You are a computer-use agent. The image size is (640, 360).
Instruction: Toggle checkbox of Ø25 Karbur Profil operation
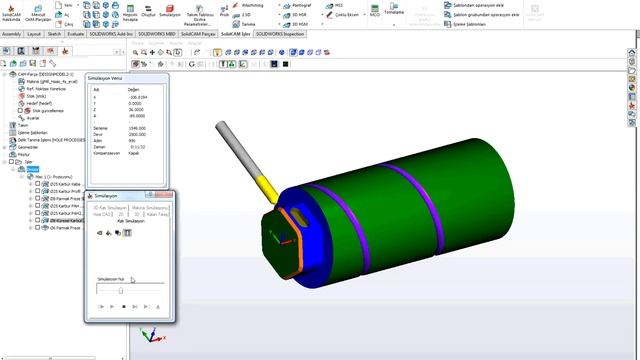(38, 191)
